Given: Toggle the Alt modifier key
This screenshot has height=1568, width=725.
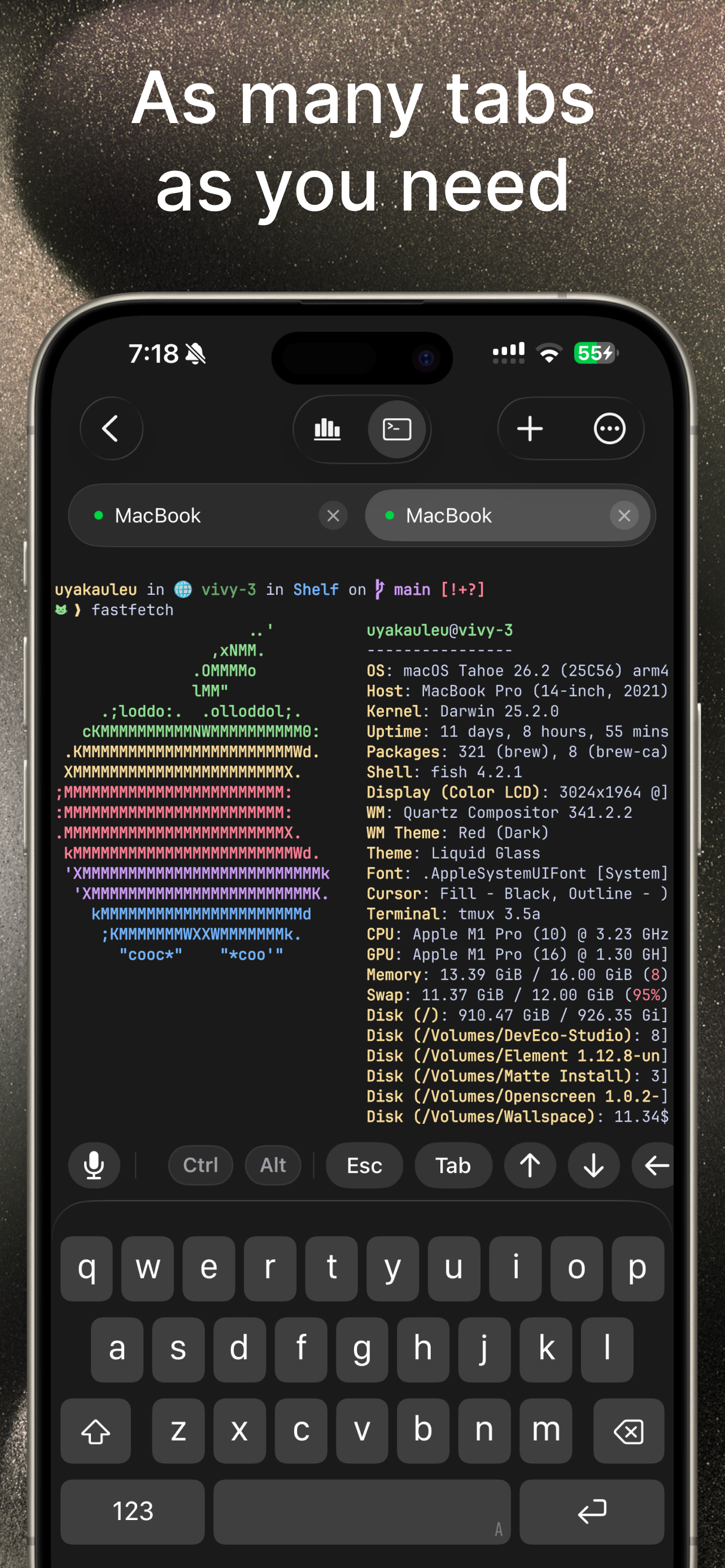Looking at the screenshot, I should pyautogui.click(x=273, y=1165).
